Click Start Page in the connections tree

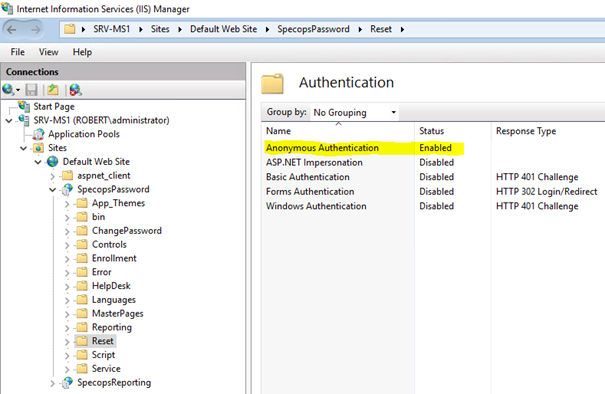coord(54,107)
